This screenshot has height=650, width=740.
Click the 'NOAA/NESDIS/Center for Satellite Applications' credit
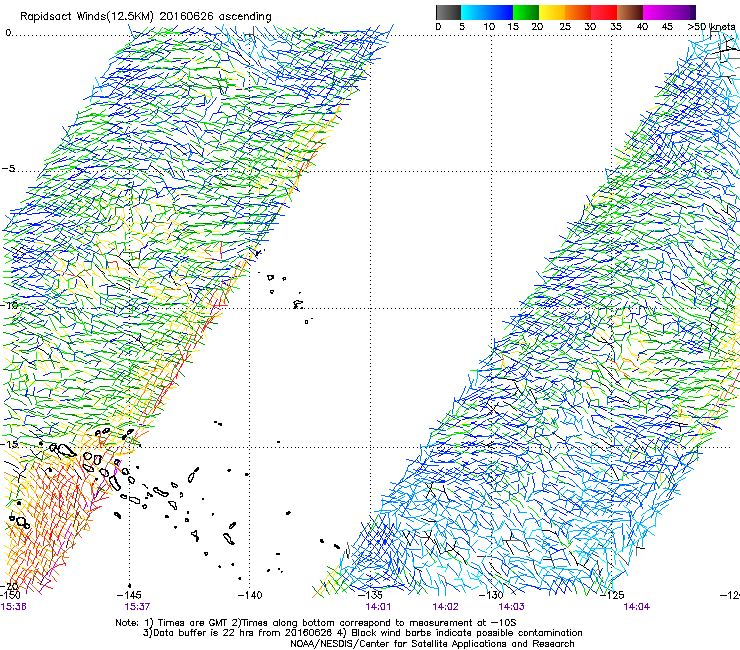click(x=432, y=644)
